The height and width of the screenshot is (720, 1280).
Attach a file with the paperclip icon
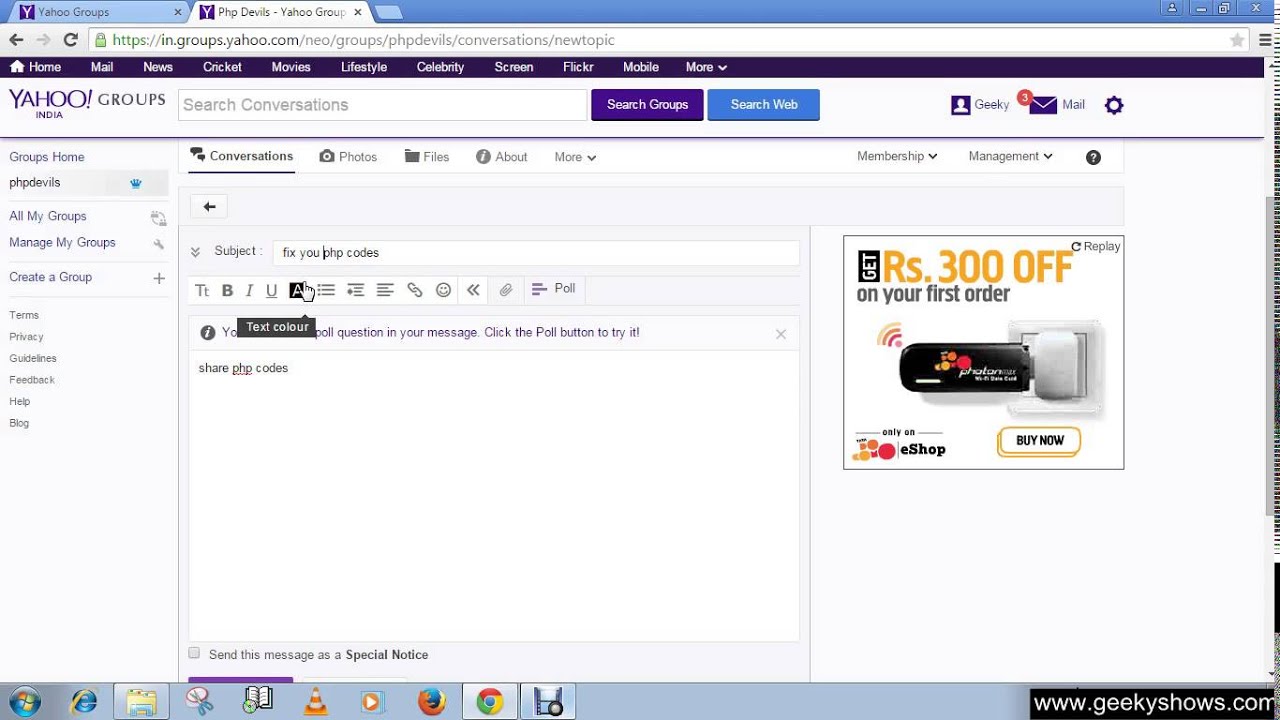coord(506,289)
